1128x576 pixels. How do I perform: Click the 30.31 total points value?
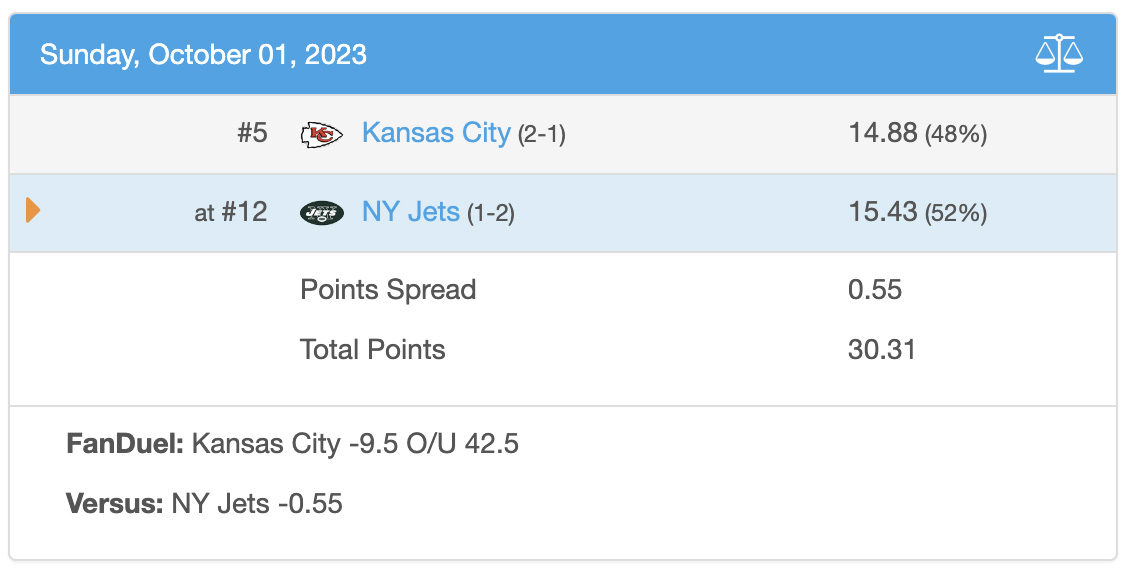[x=881, y=349]
